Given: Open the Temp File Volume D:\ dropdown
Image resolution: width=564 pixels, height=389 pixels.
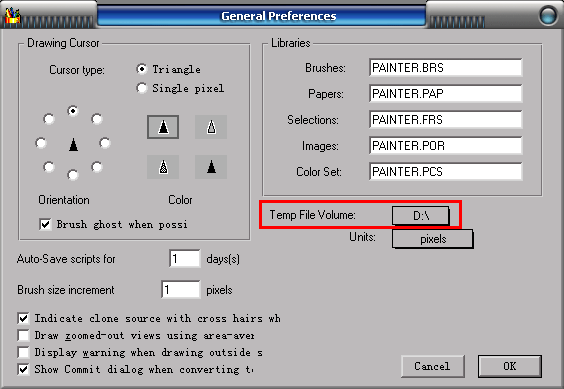Looking at the screenshot, I should pyautogui.click(x=420, y=216).
